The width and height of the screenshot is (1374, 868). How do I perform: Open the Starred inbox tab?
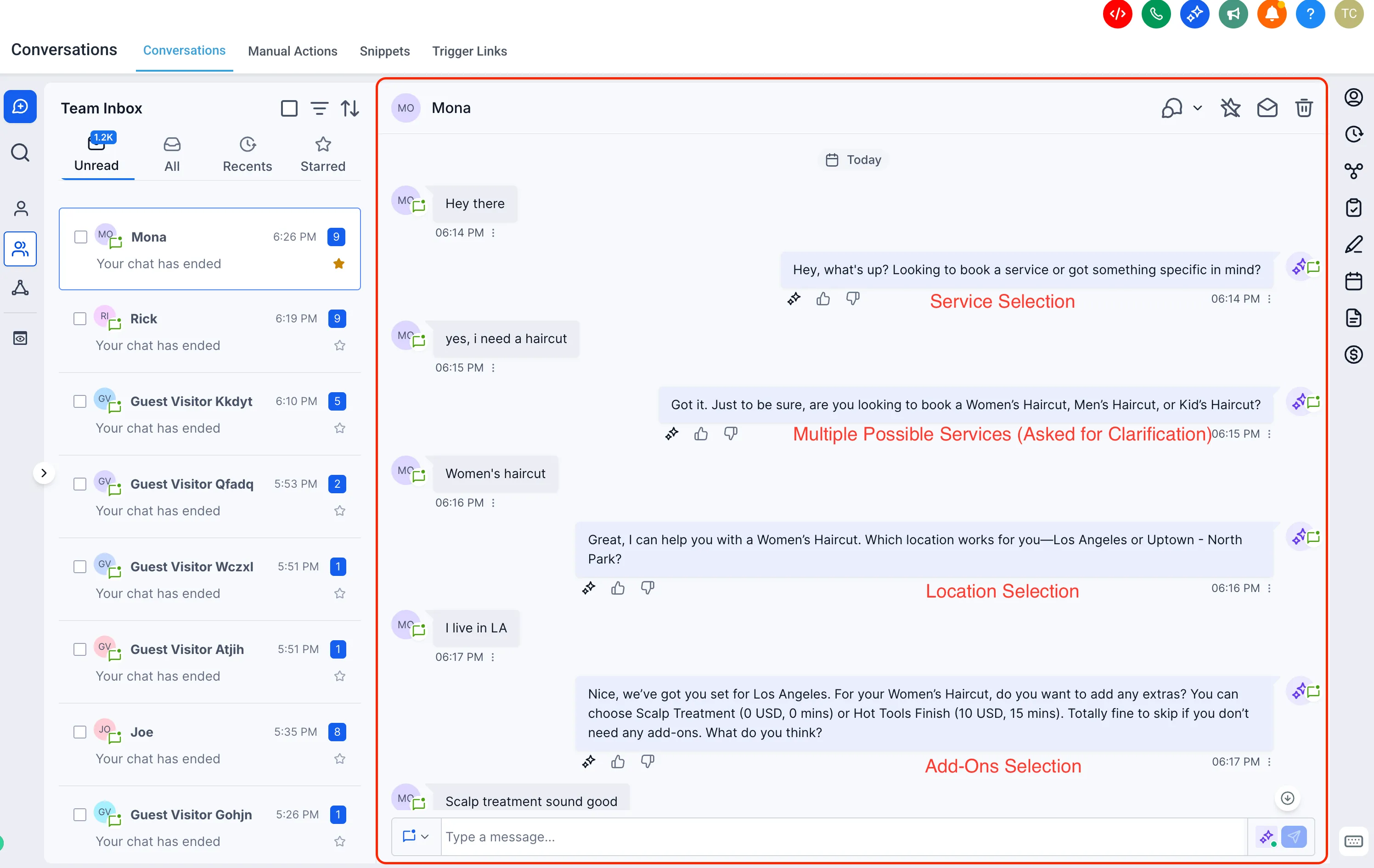click(323, 154)
